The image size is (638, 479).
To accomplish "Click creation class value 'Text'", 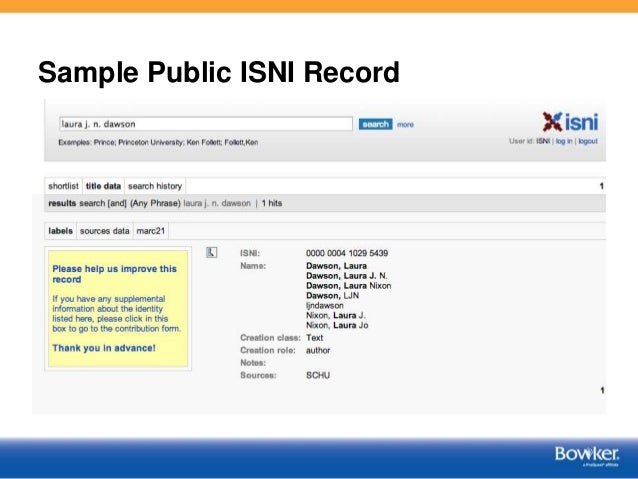I will 315,338.
